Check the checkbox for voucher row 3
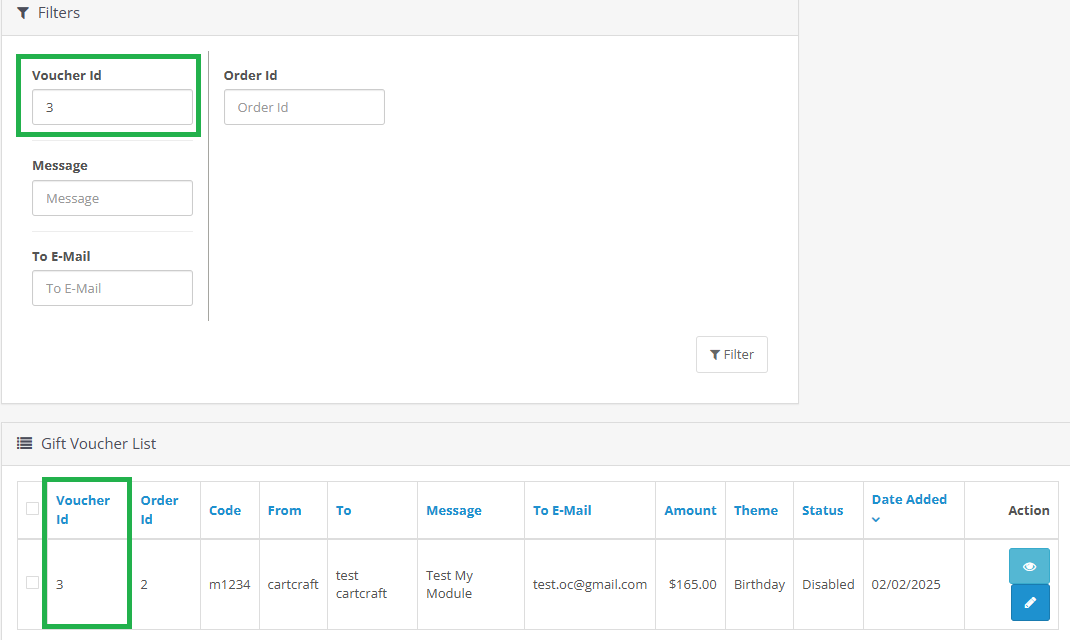 32,583
